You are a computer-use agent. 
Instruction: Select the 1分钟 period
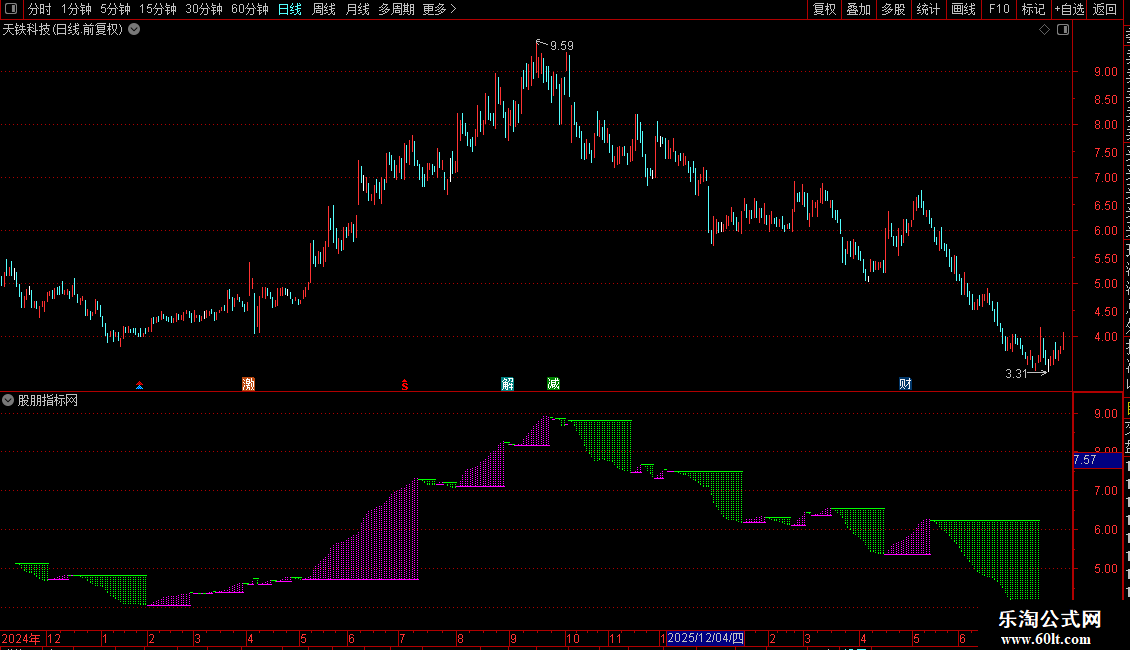(76, 9)
